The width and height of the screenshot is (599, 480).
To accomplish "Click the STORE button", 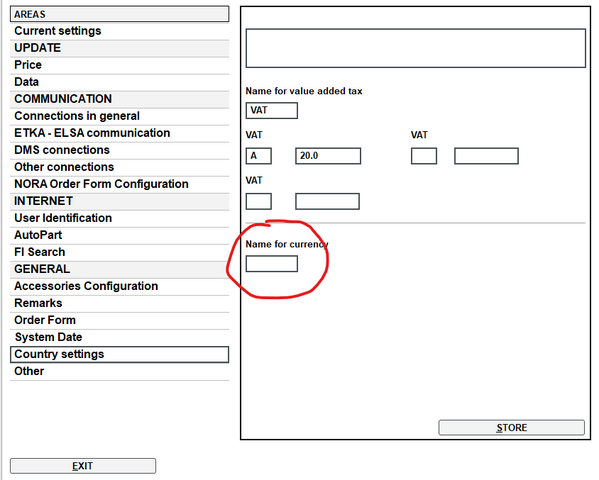I will (512, 428).
